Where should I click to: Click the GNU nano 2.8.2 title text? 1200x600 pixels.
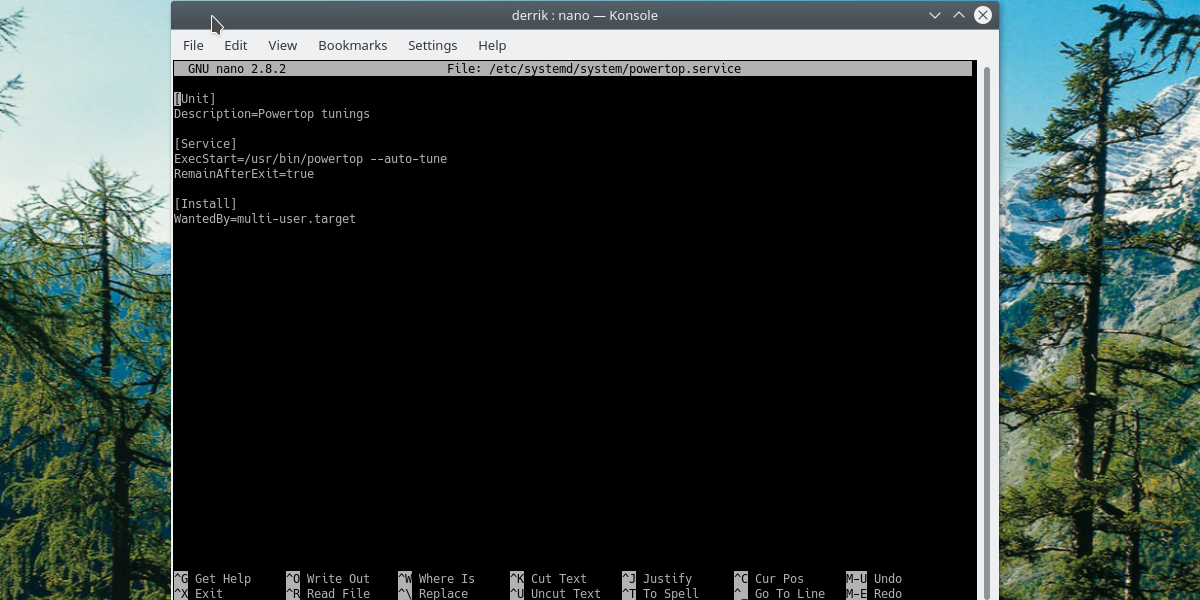[237, 69]
